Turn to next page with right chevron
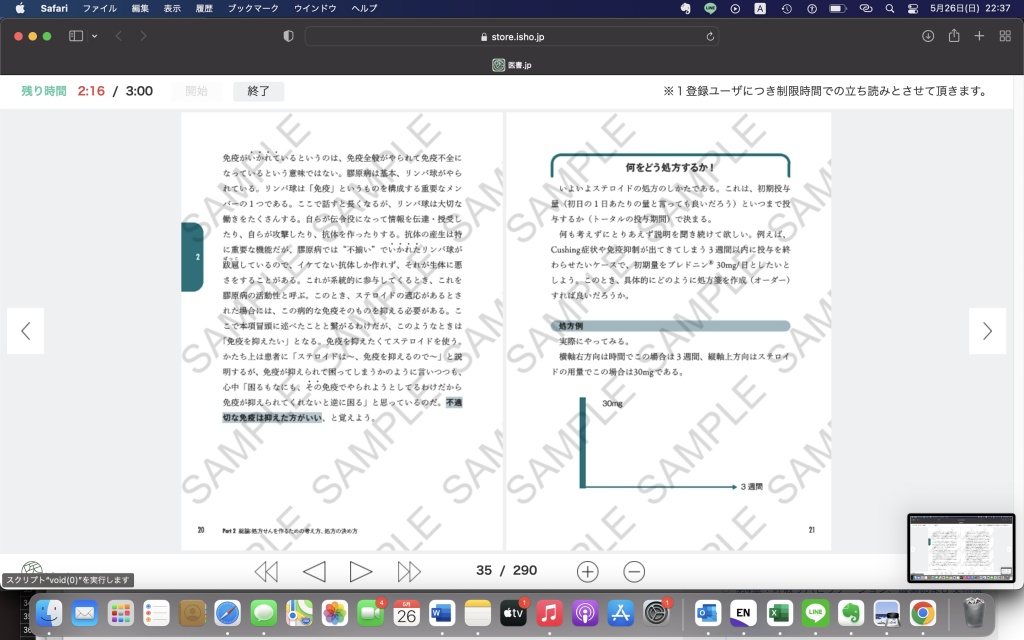1024x640 pixels. (x=987, y=331)
